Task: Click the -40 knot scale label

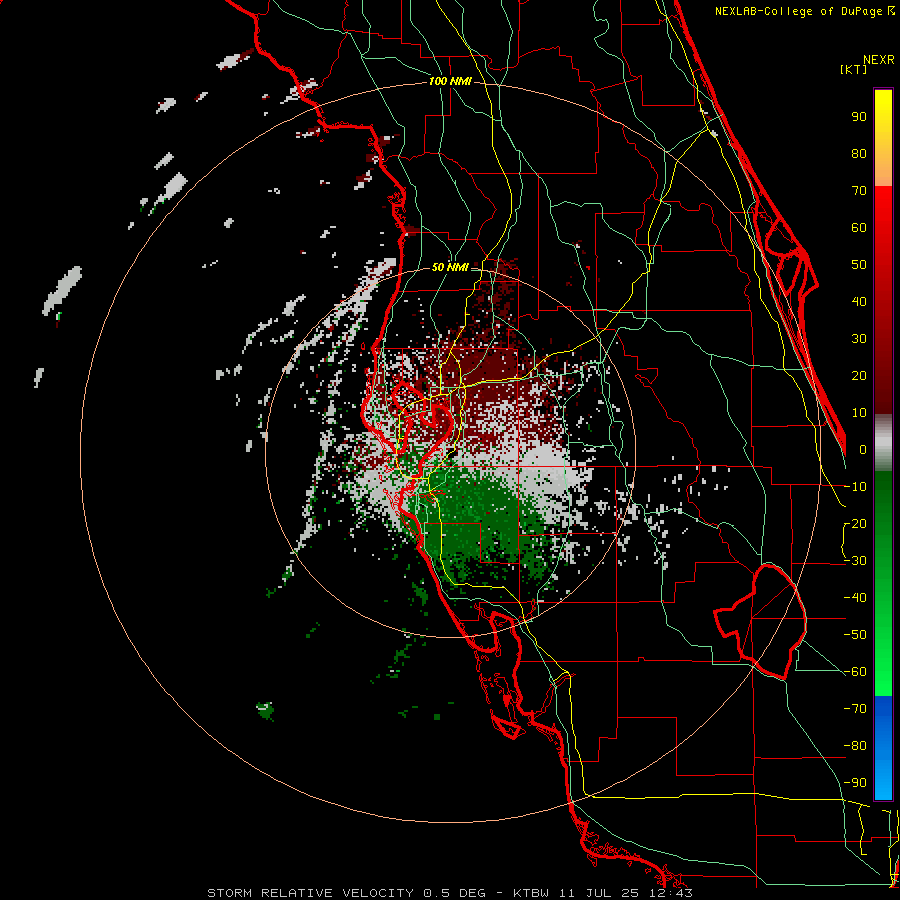Action: (x=855, y=598)
